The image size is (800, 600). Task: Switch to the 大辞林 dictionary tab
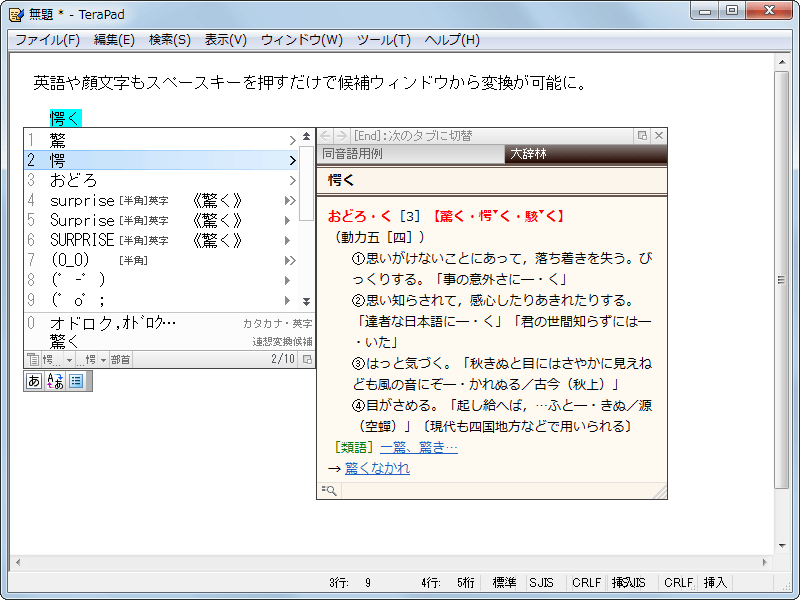click(586, 154)
